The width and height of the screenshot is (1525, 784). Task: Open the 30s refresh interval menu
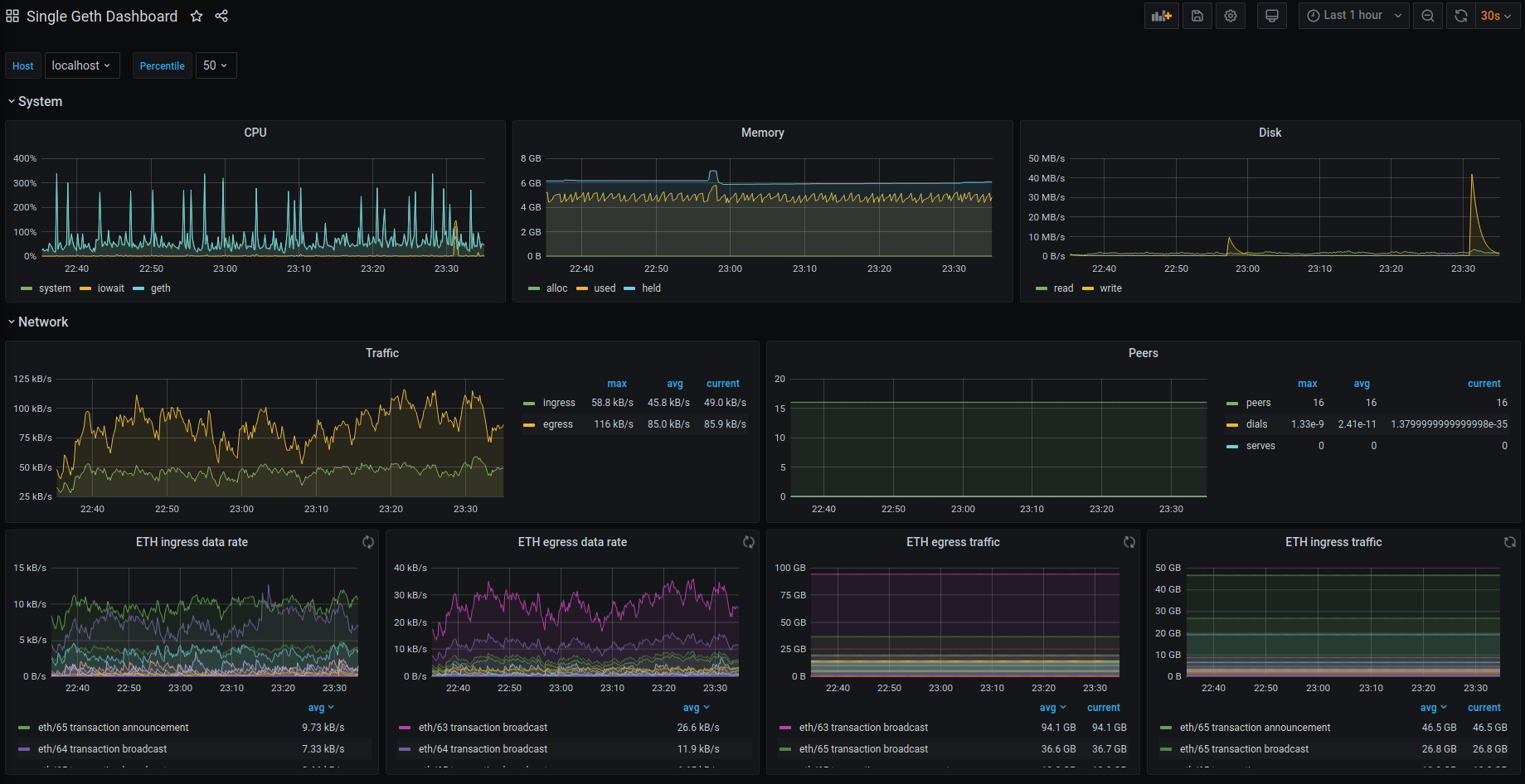tap(1498, 16)
